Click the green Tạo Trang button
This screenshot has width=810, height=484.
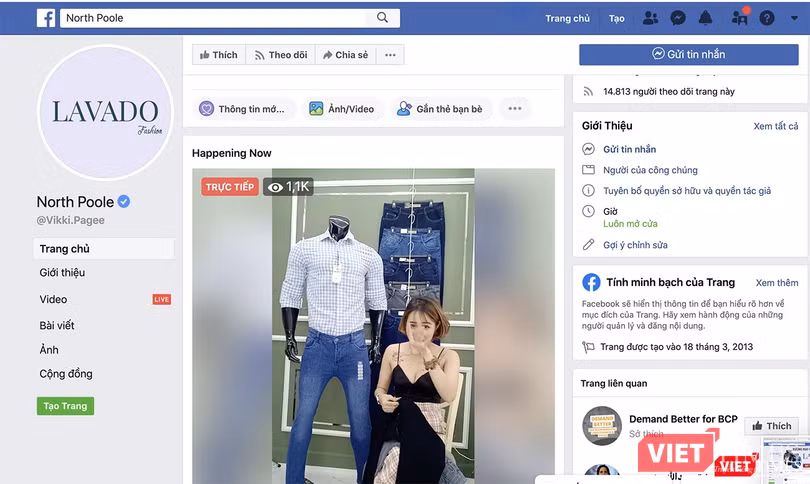tap(65, 406)
